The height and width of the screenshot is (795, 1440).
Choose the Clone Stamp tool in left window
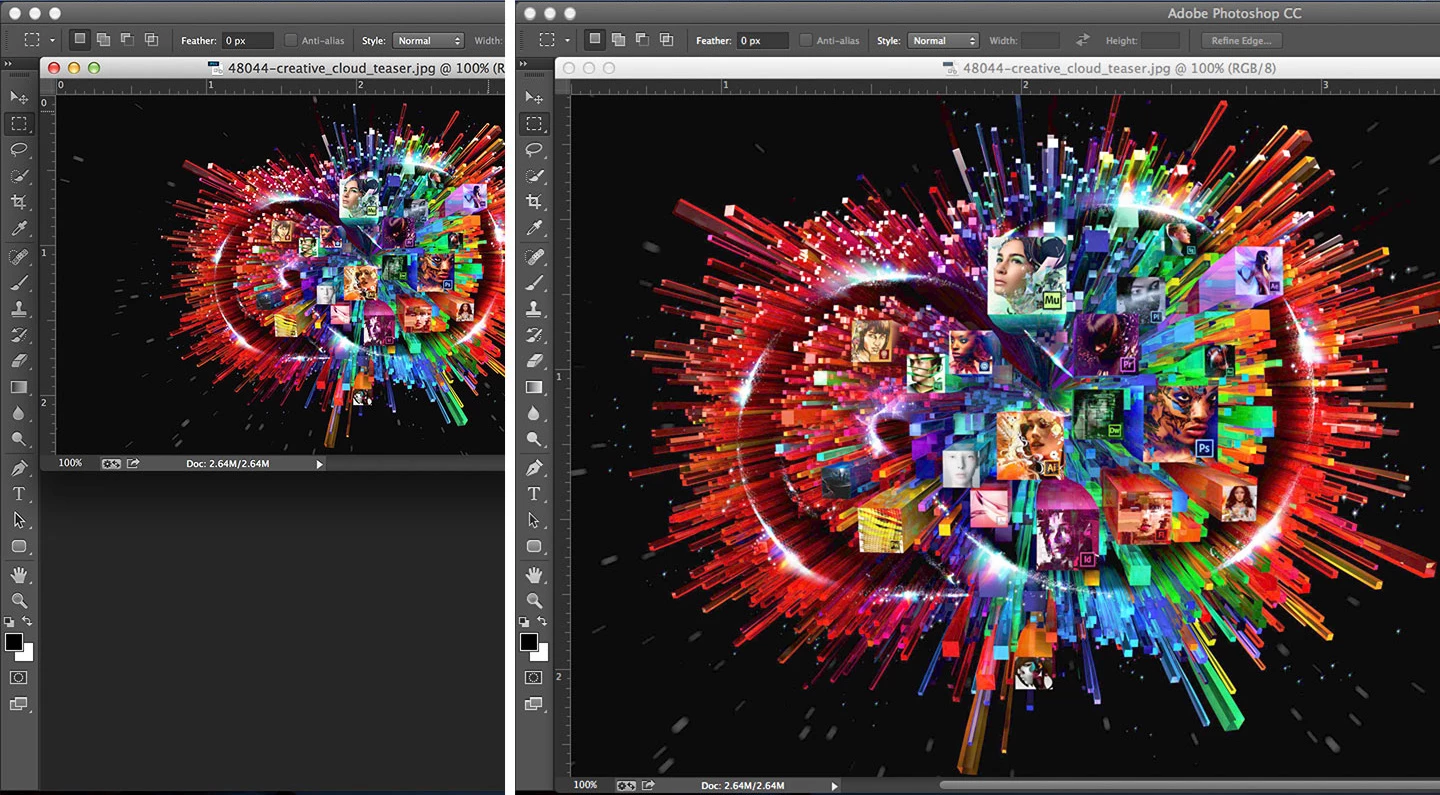(x=19, y=309)
